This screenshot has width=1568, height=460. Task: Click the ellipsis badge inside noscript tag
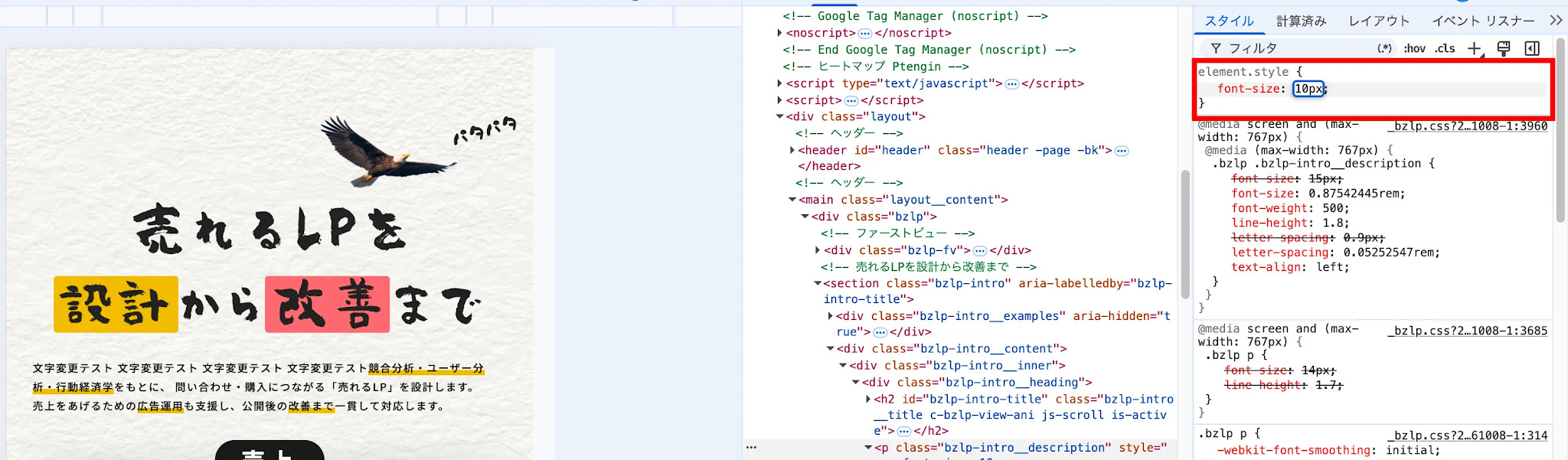pyautogui.click(x=865, y=33)
